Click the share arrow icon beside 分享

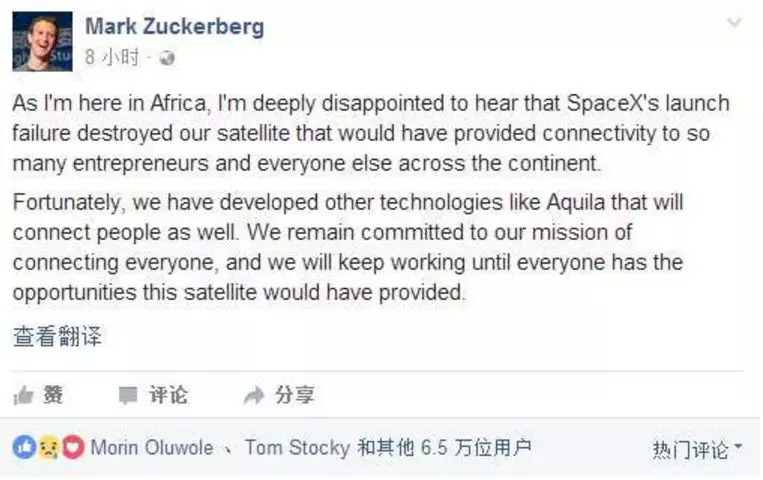pos(254,396)
